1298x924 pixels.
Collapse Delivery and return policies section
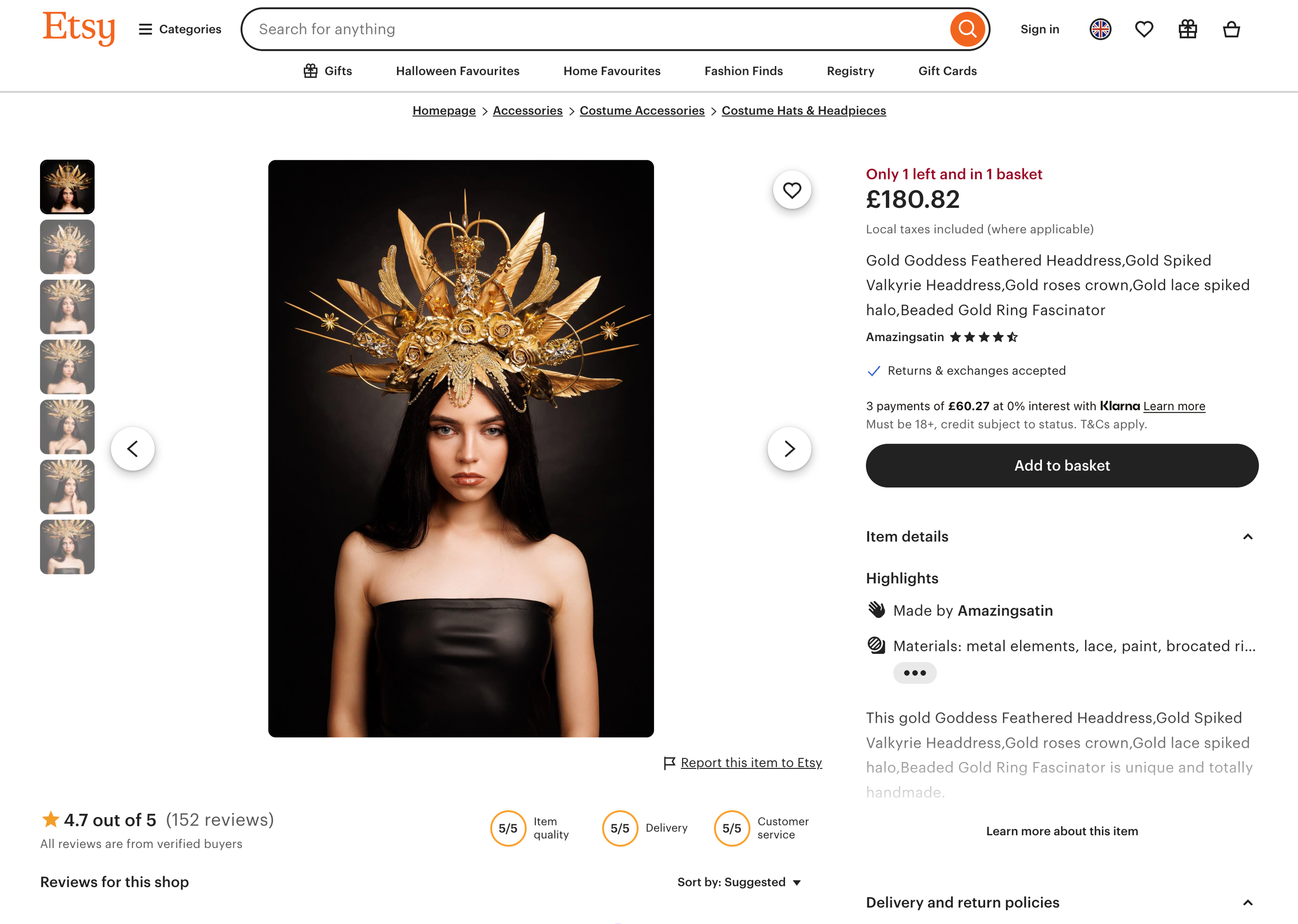pos(1247,902)
